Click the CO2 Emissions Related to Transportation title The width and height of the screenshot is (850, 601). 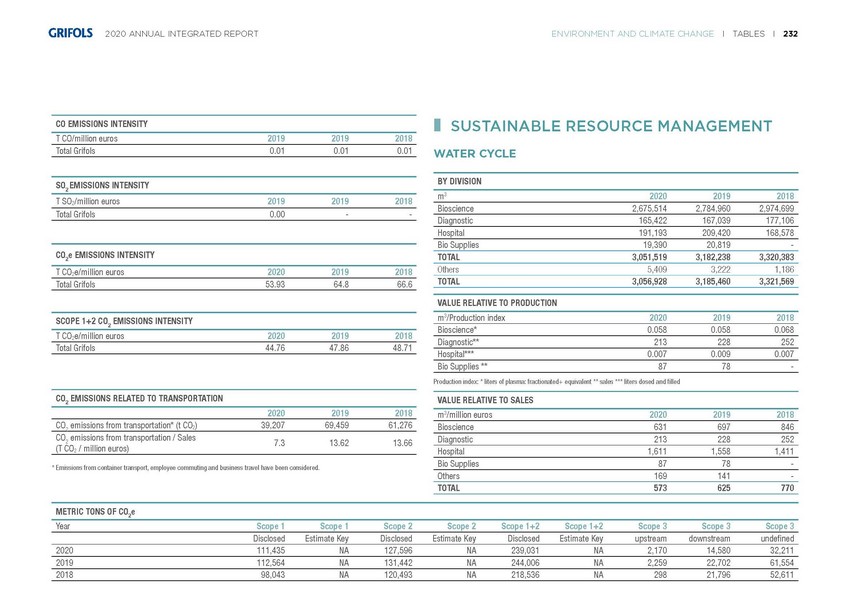coord(139,399)
